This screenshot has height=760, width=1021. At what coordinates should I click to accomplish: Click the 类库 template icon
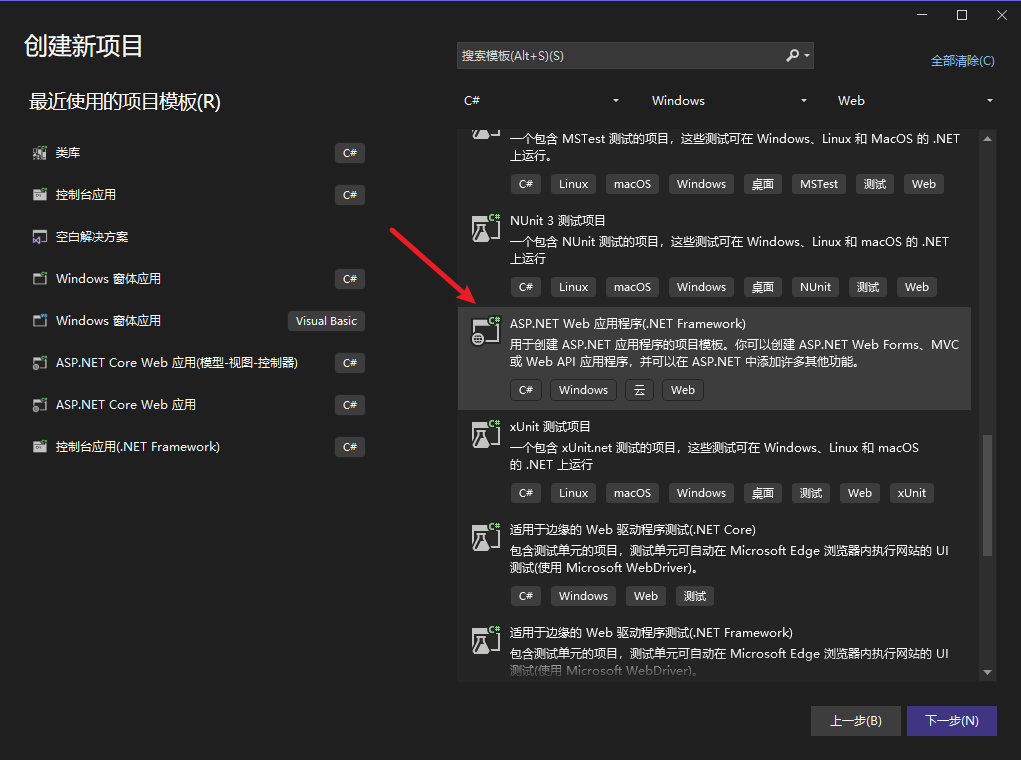point(40,153)
